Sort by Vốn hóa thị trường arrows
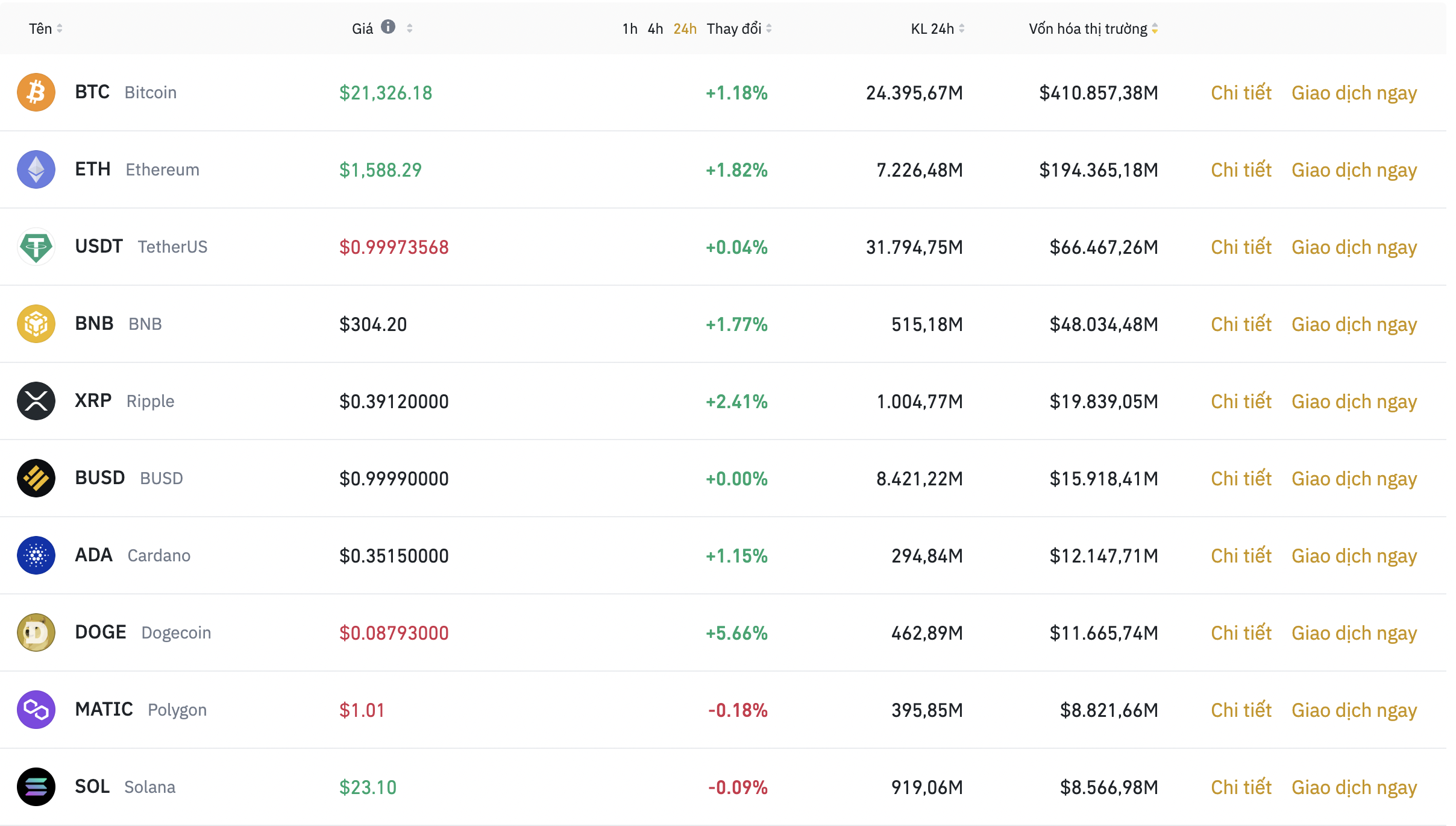This screenshot has height=826, width=1456. (1155, 28)
